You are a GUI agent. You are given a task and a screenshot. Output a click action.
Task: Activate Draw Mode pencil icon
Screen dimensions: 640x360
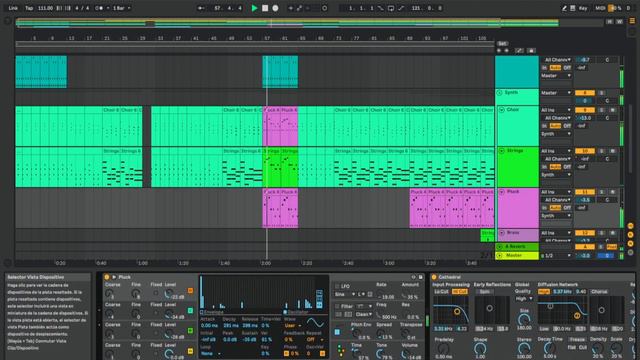tap(564, 8)
